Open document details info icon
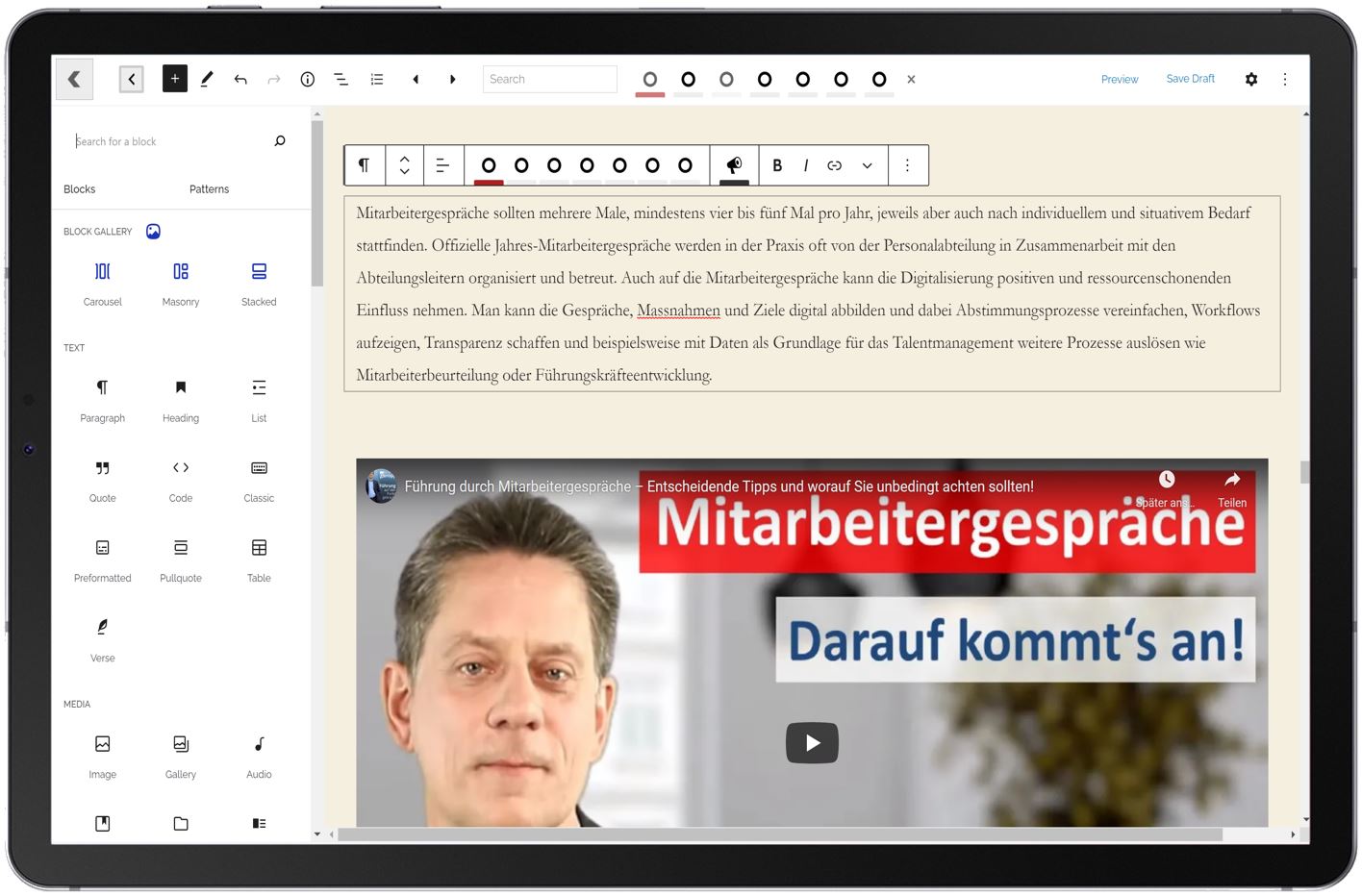This screenshot has height=896, width=1362. pyautogui.click(x=308, y=80)
